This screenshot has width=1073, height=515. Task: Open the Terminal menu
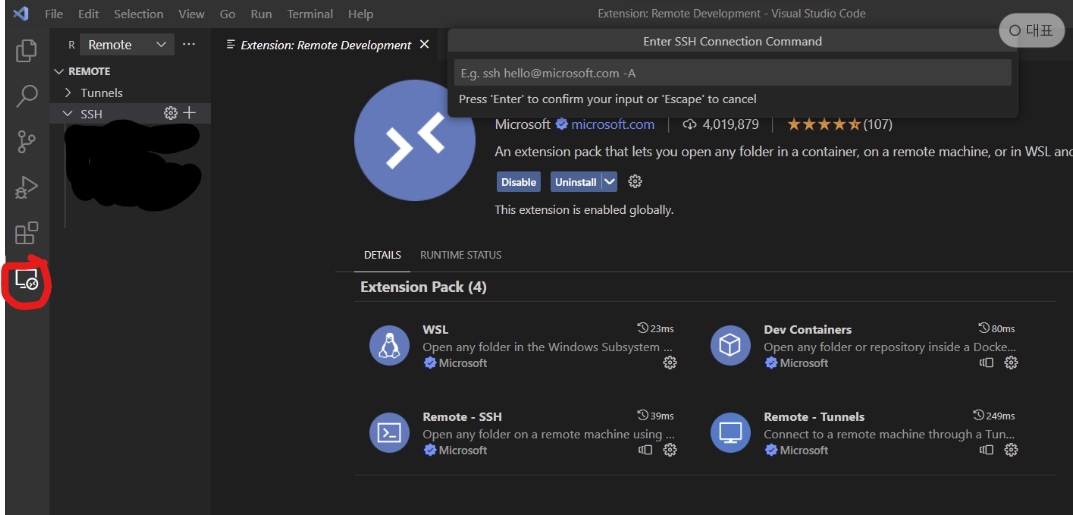point(311,14)
